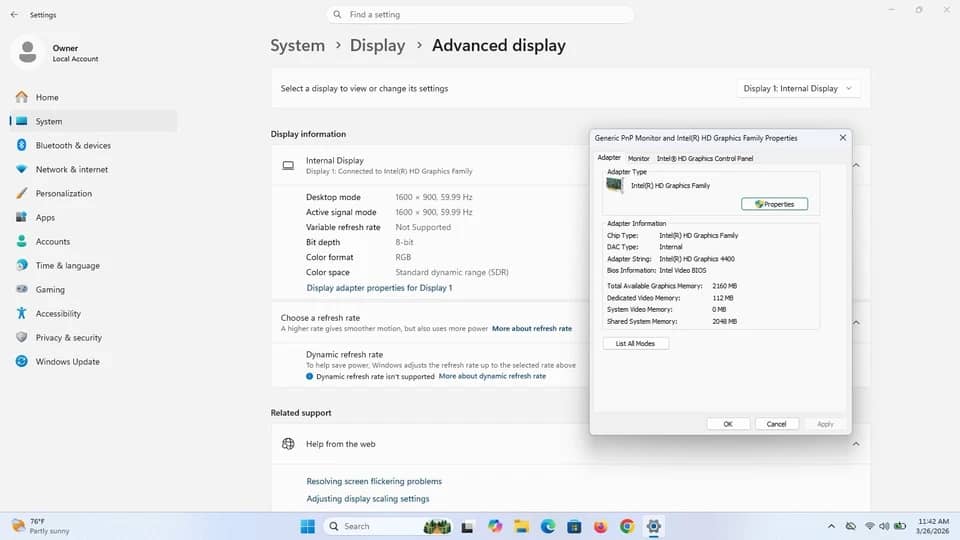Open Microsoft Store from the taskbar
Image resolution: width=960 pixels, height=540 pixels.
(574, 526)
